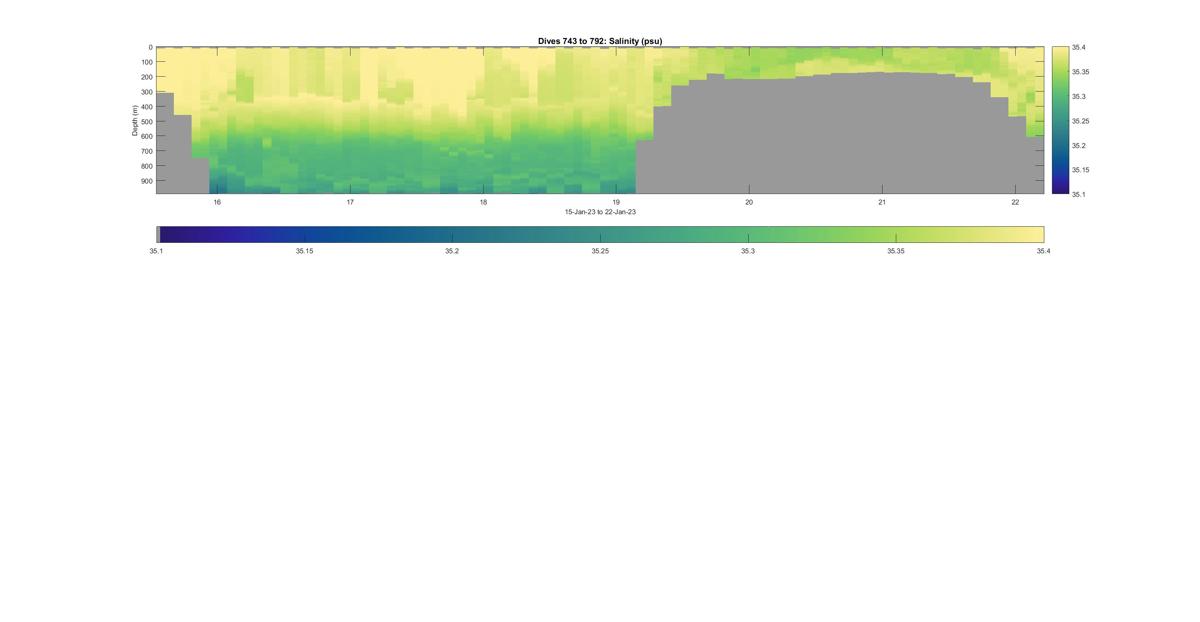The width and height of the screenshot is (1200, 622).
Task: Click "35.35" label under the horizontal colorbar
Action: coord(896,251)
